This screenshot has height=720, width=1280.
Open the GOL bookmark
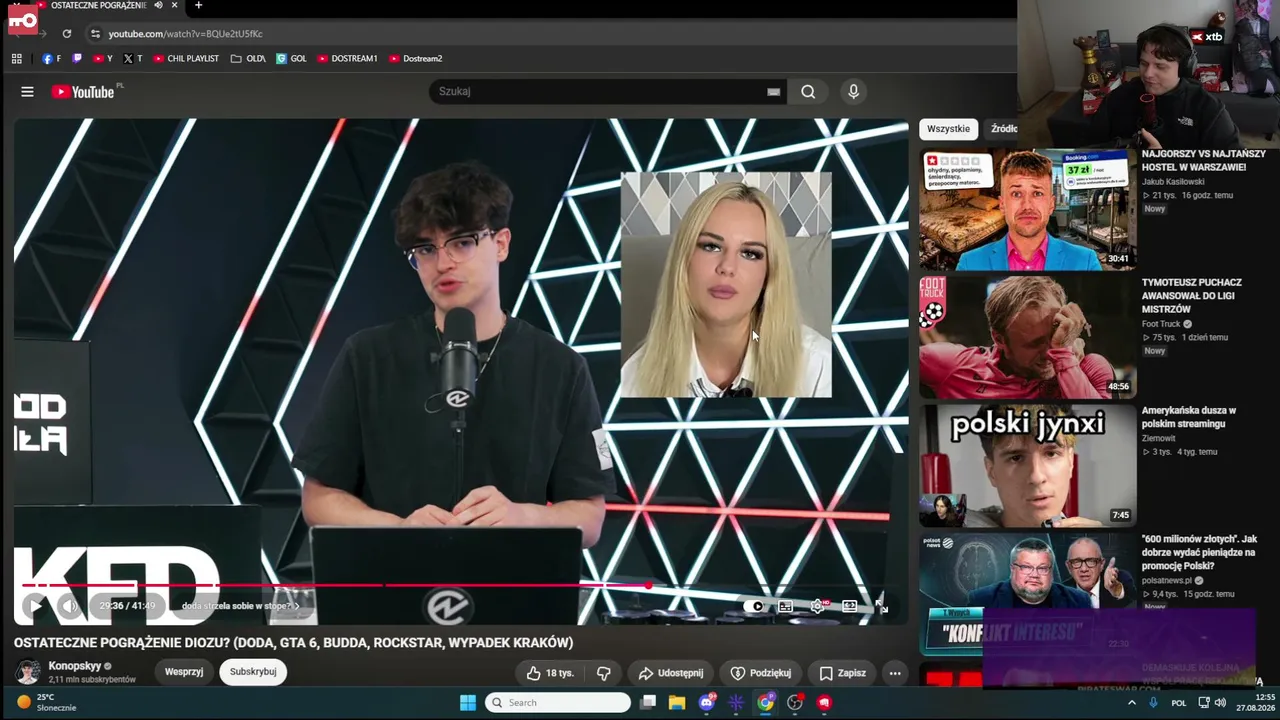pos(291,59)
